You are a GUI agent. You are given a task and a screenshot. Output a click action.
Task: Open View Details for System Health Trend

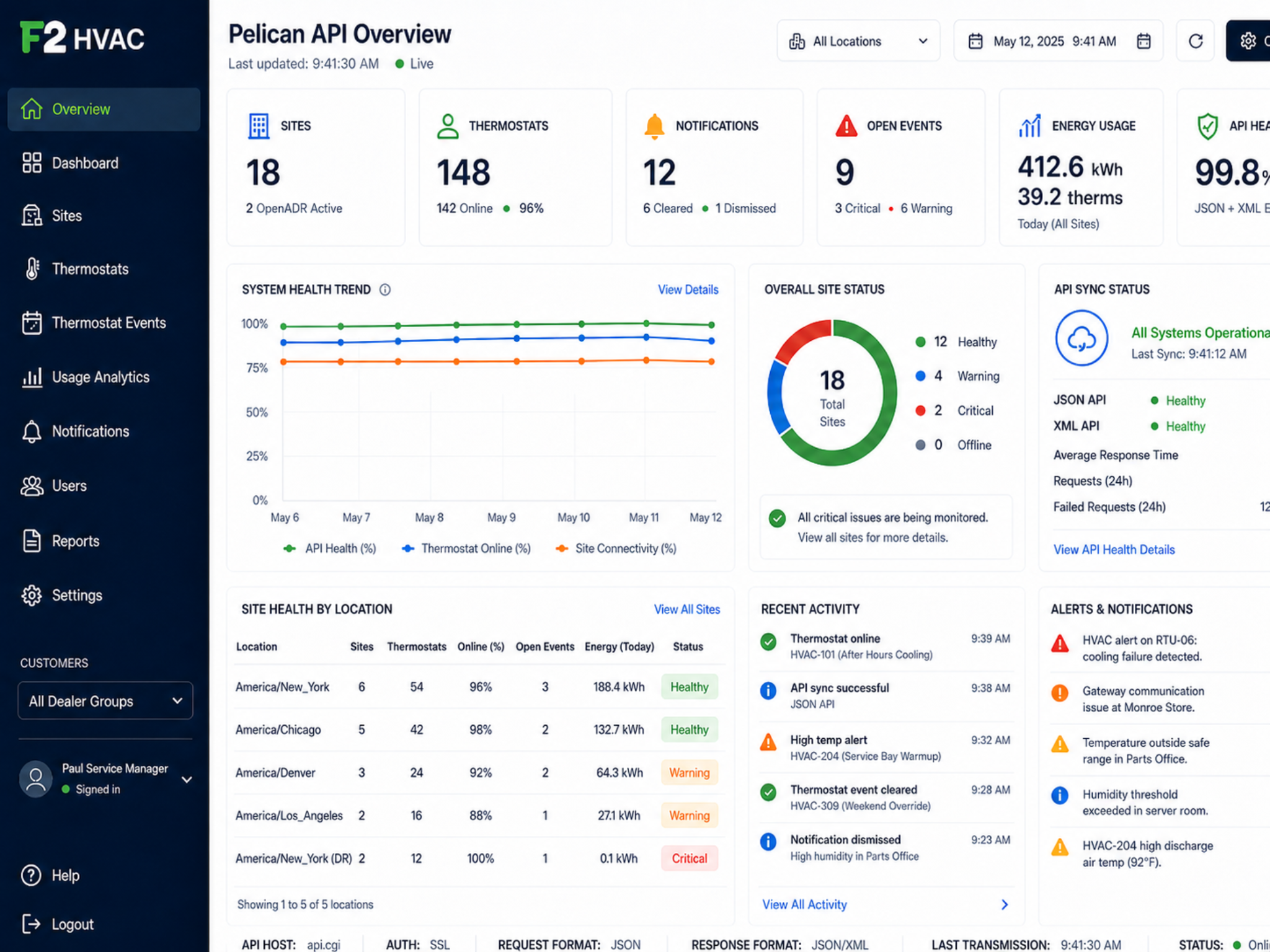coord(688,289)
